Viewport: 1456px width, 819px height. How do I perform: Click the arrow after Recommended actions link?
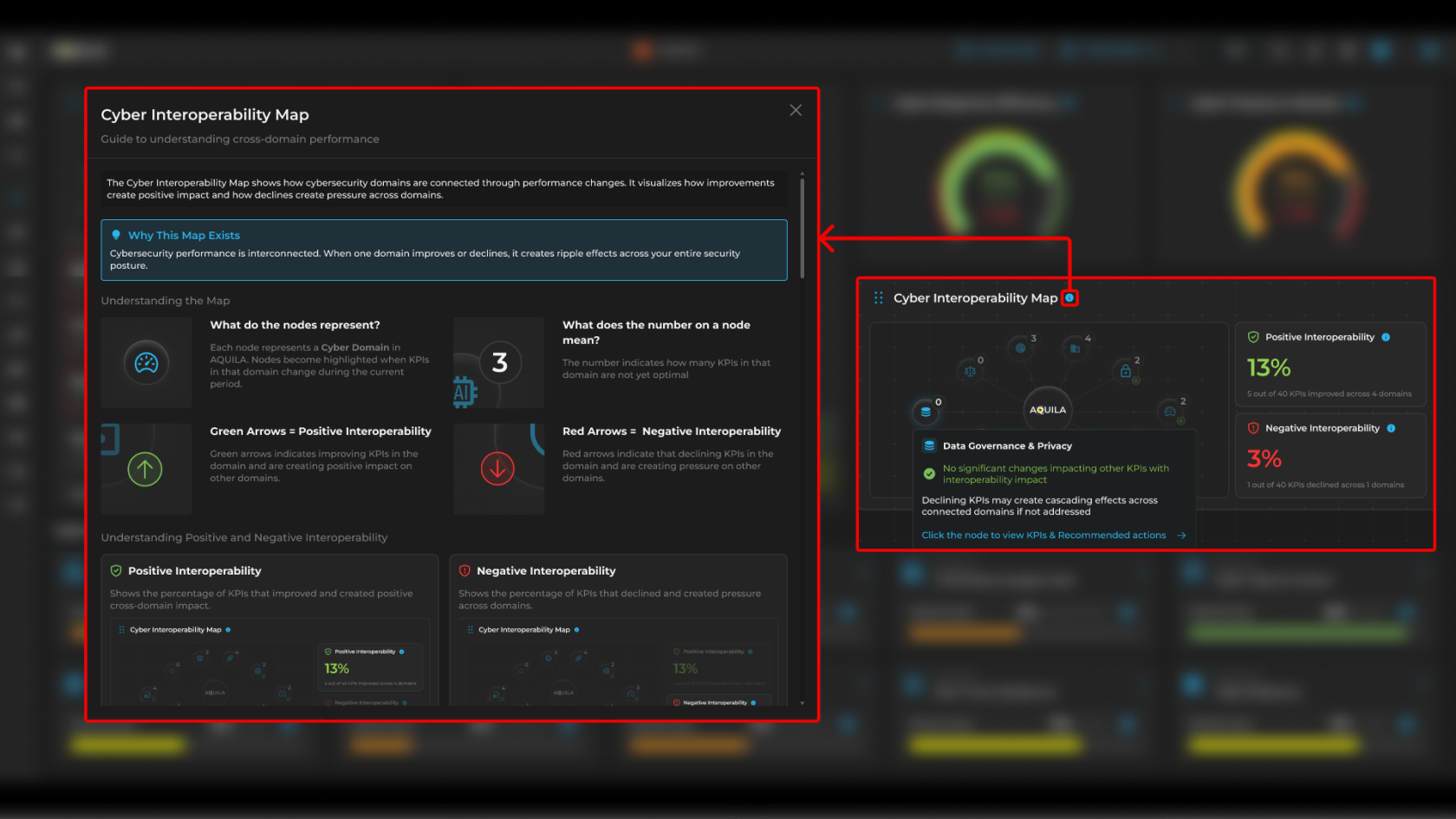(x=1181, y=536)
